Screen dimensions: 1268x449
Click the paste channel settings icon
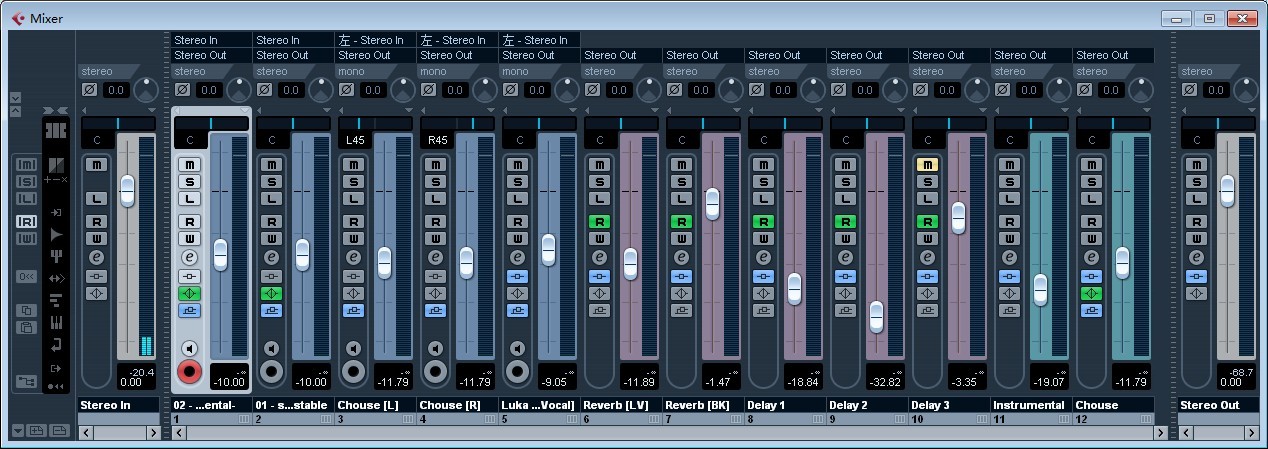(x=27, y=327)
